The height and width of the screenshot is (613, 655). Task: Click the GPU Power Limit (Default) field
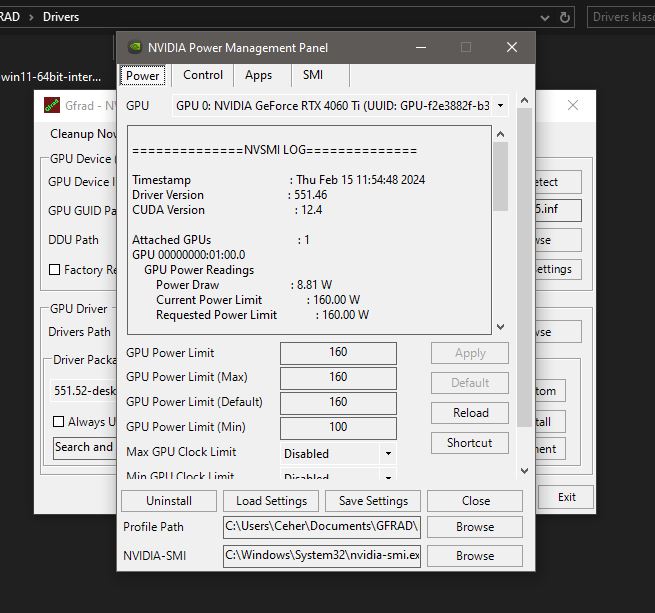click(x=338, y=403)
